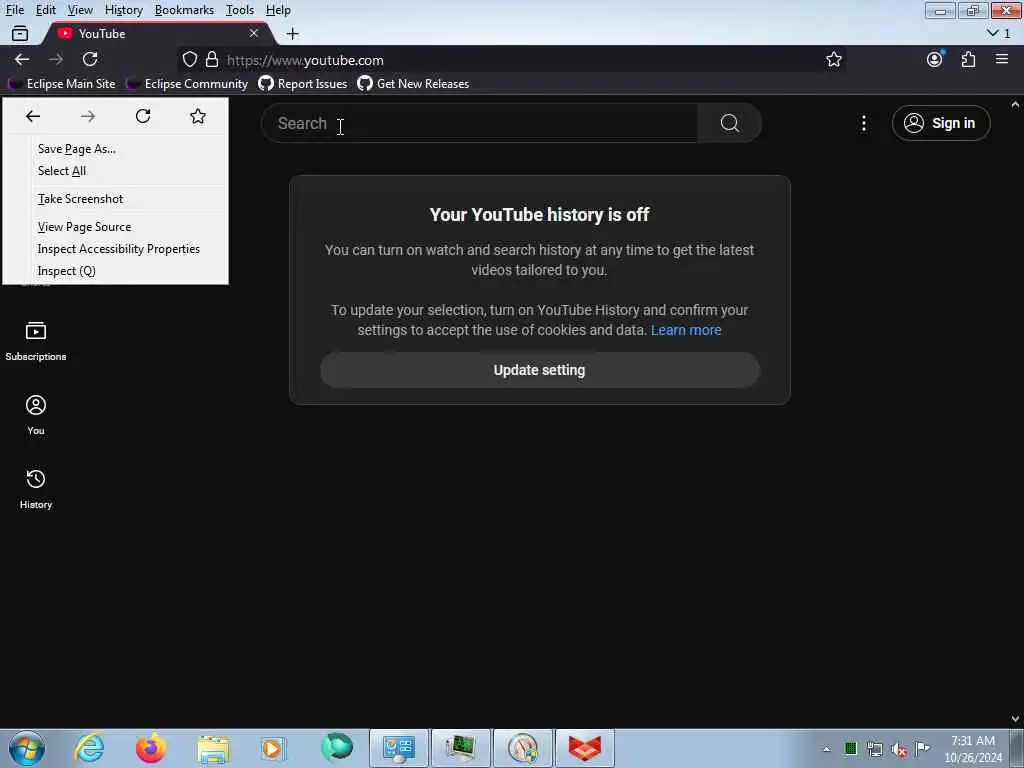Open Get New Releases bookmark
Image resolution: width=1024 pixels, height=768 pixels.
click(413, 84)
